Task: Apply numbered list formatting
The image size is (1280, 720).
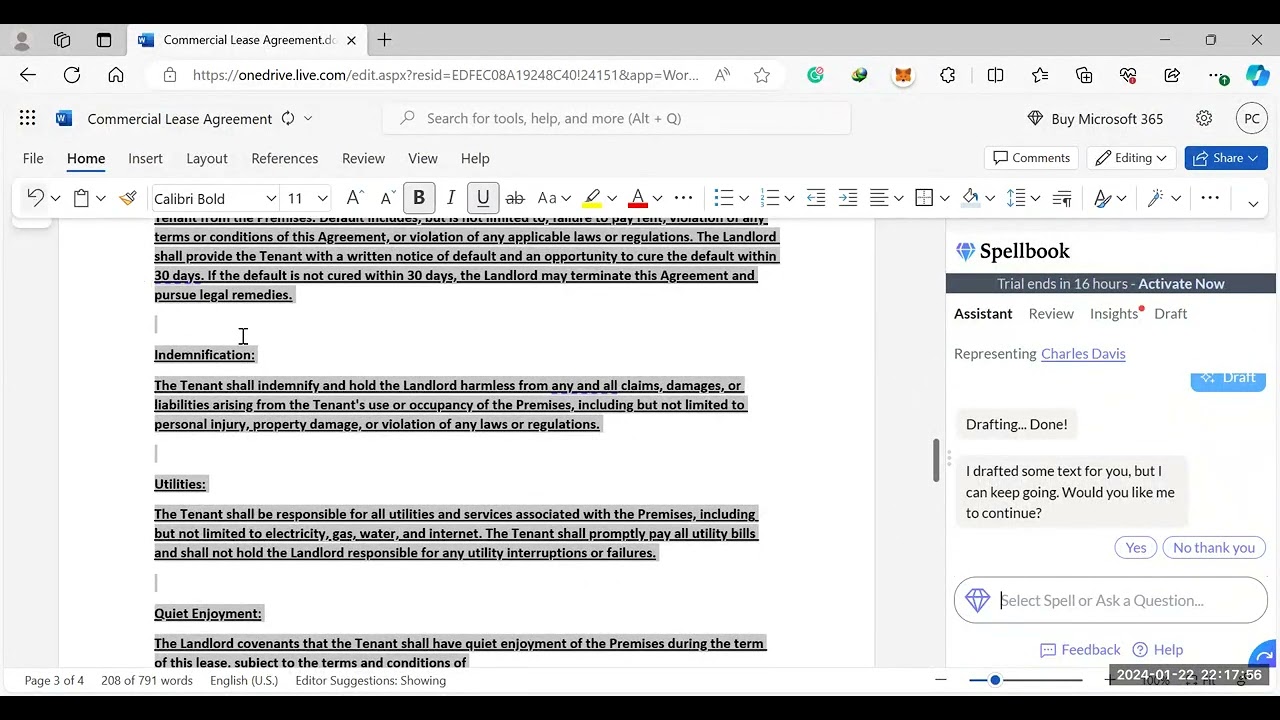Action: 769,198
